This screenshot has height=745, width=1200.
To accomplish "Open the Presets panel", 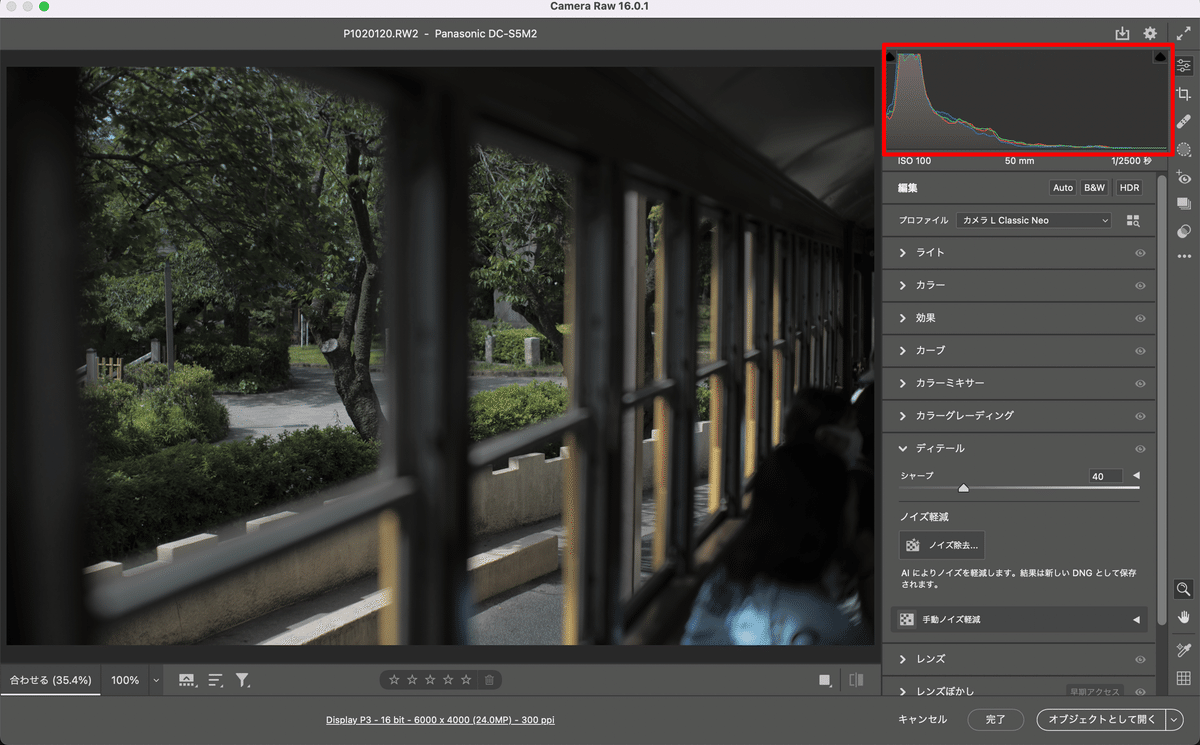I will (1184, 204).
